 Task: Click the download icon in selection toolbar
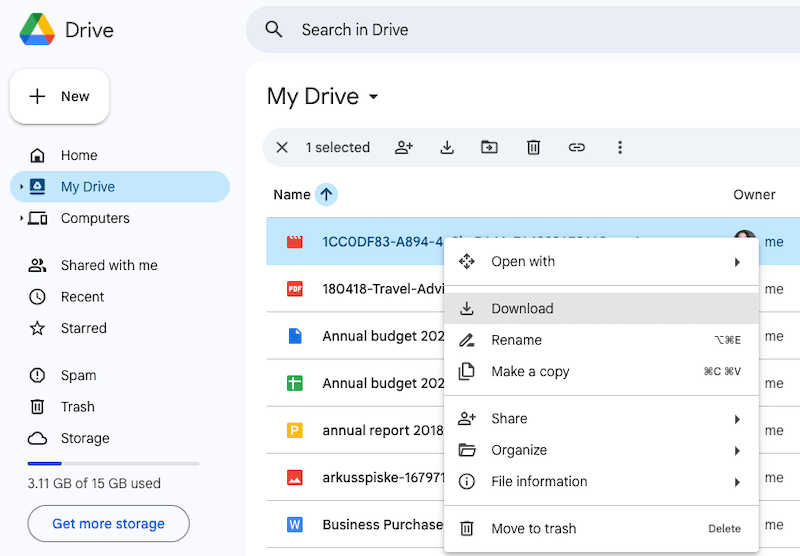[x=447, y=147]
